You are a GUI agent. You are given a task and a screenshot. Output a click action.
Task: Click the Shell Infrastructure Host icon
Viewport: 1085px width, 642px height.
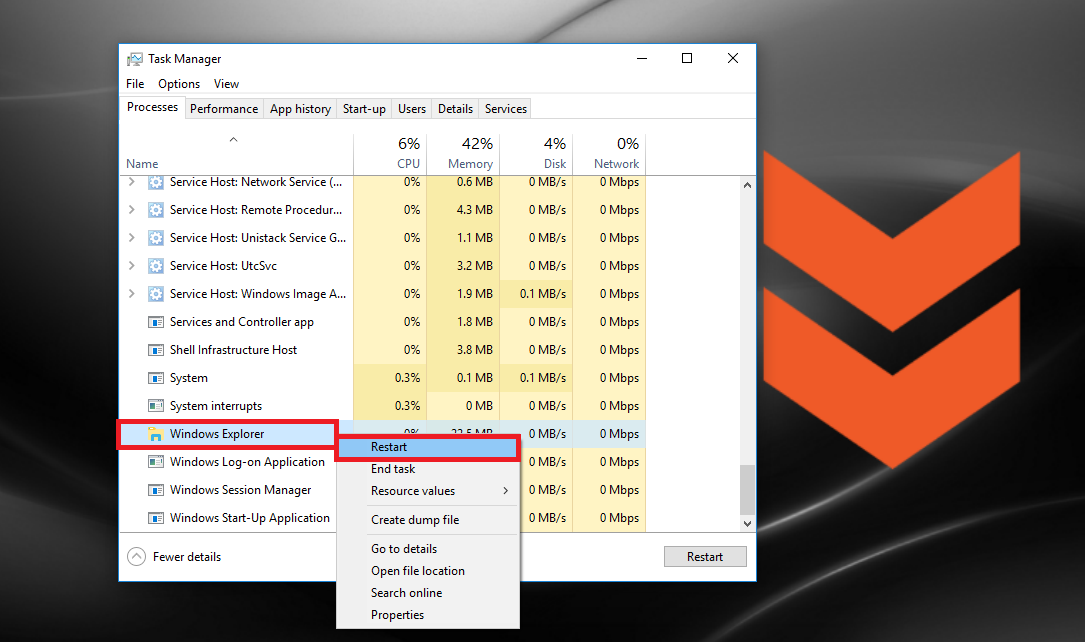[x=156, y=350]
